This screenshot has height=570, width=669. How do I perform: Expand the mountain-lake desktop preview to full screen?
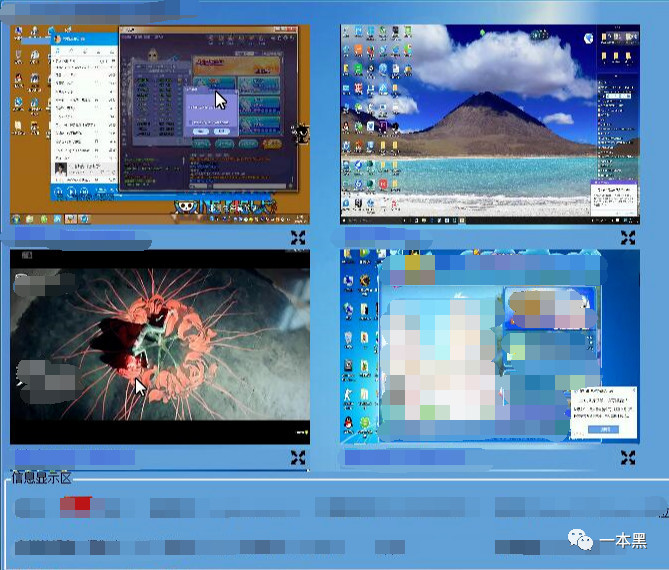(628, 238)
